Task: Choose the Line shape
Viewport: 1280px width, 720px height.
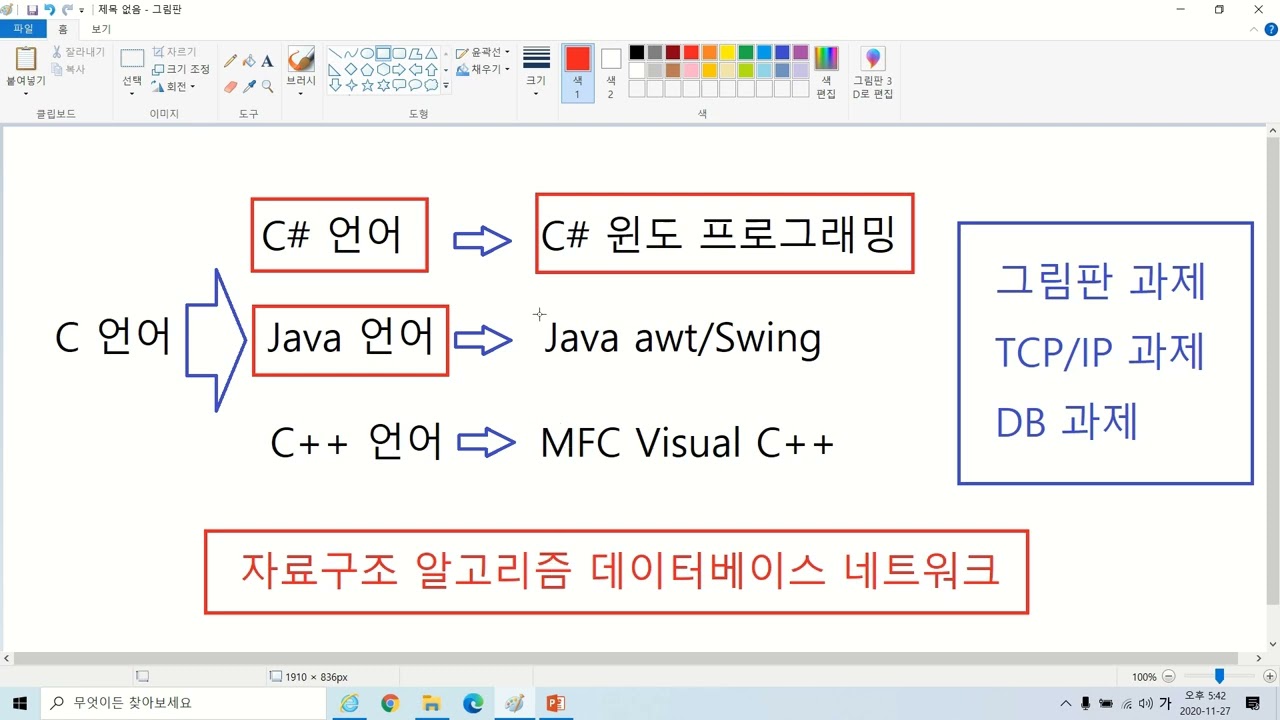Action: pos(335,54)
